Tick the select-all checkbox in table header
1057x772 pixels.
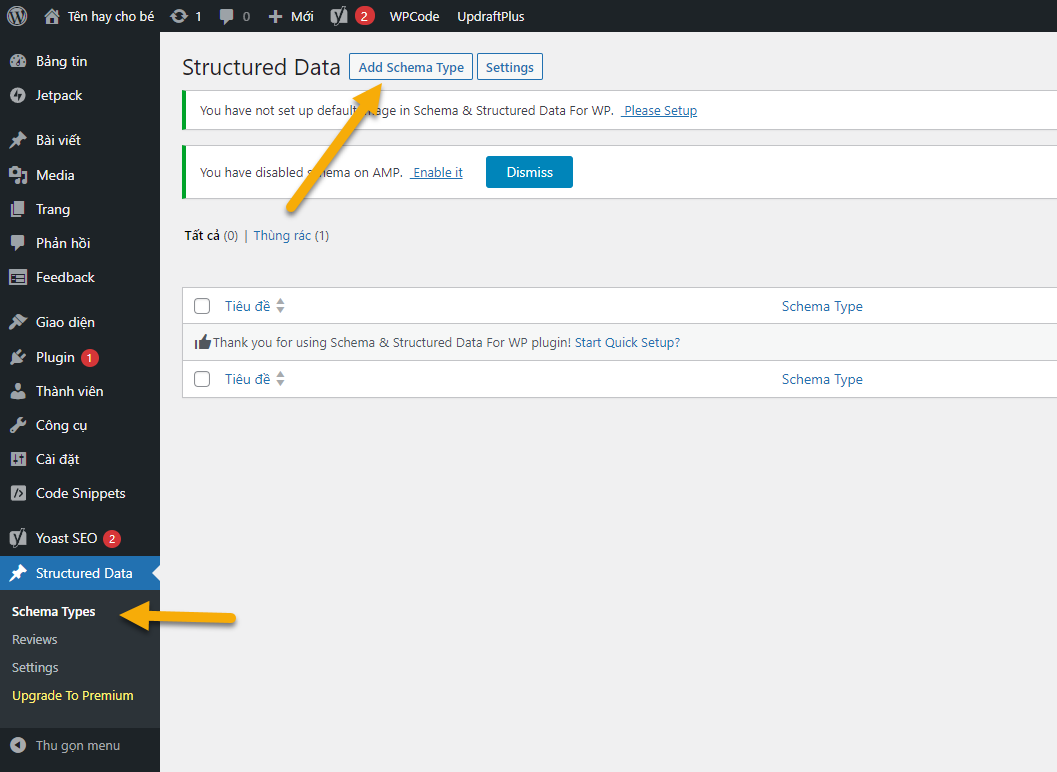click(x=202, y=306)
